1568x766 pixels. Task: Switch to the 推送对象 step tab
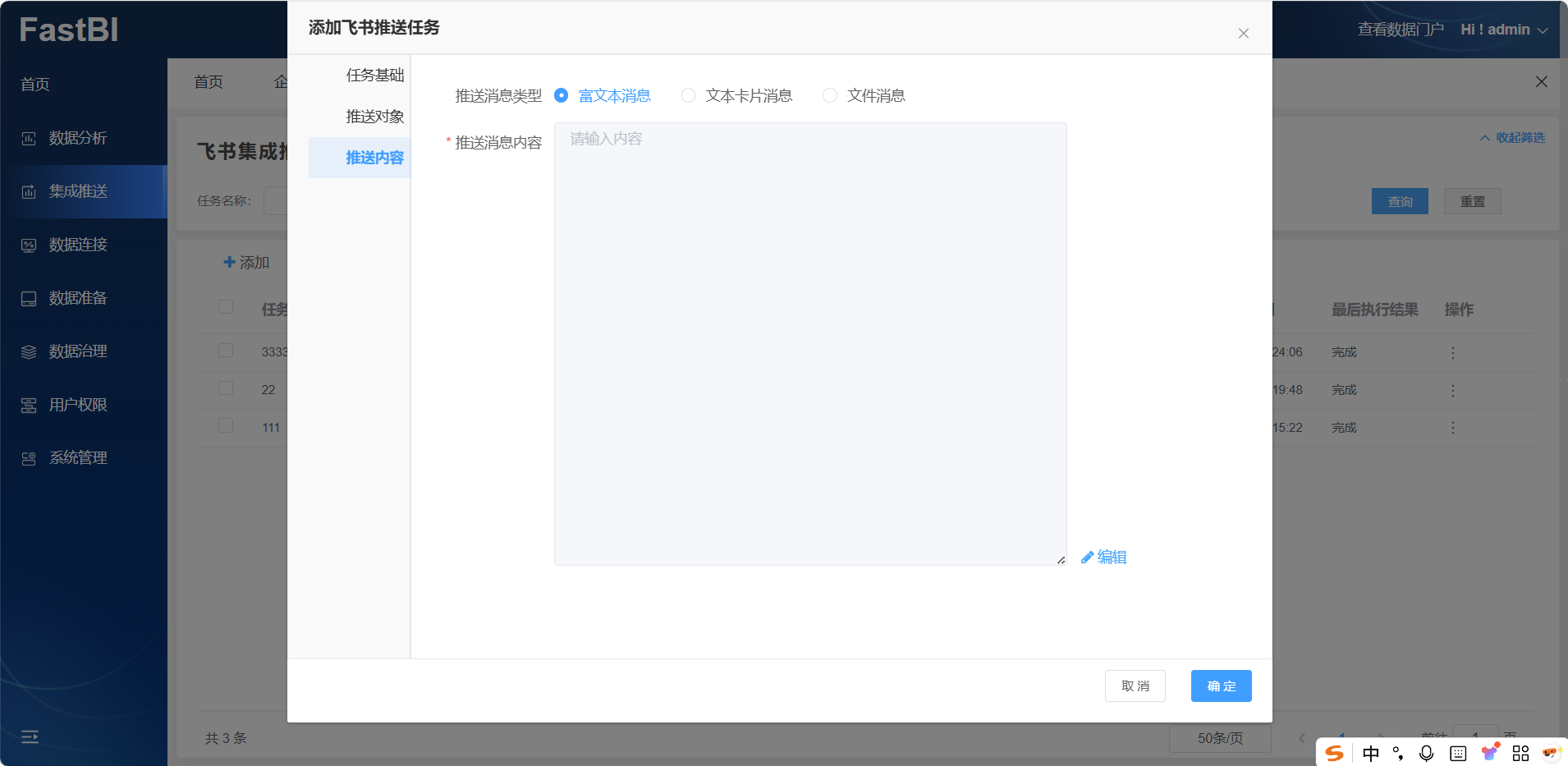coord(374,117)
